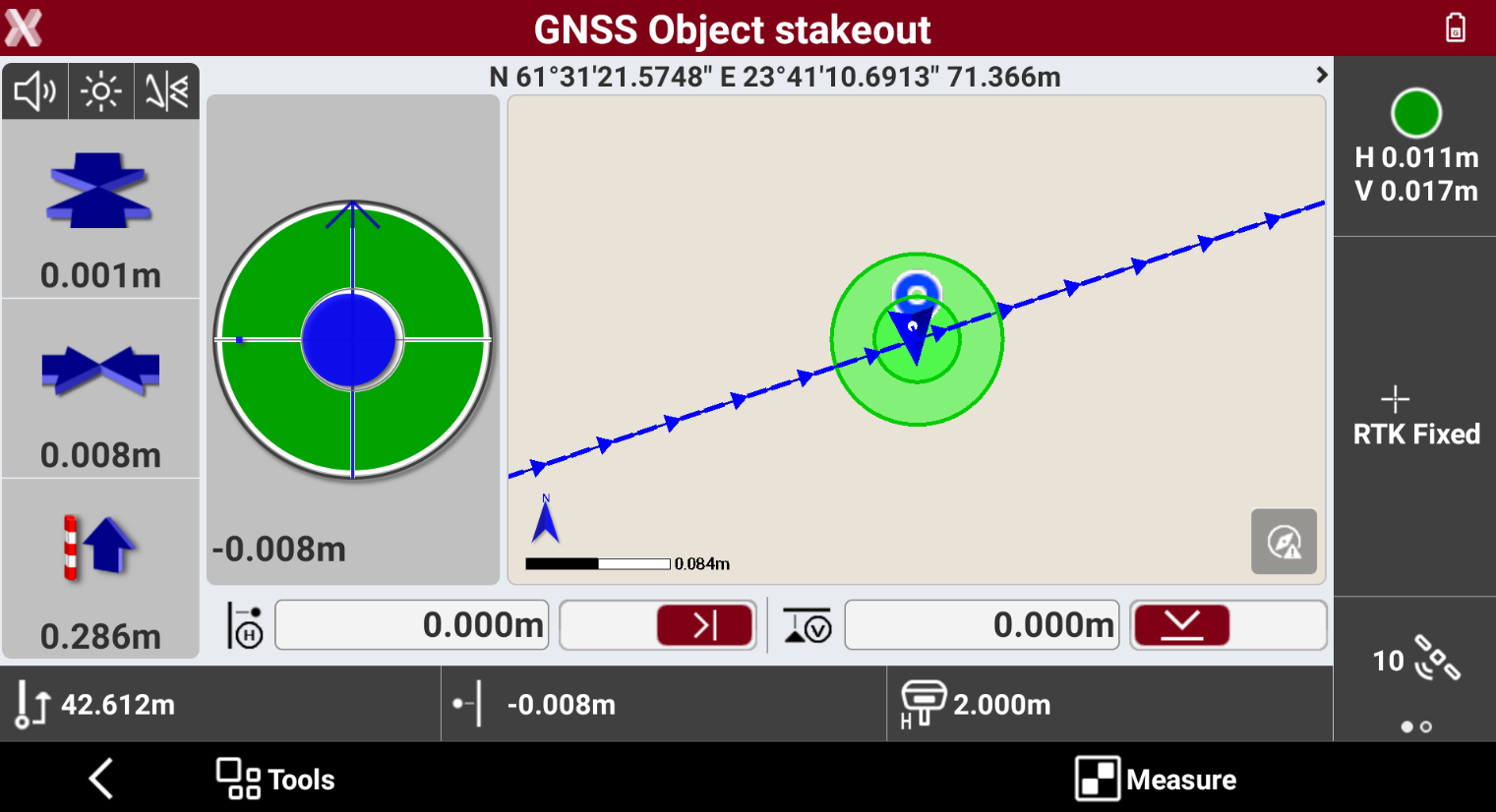This screenshot has height=812, width=1496.
Task: Open the antenna height 2.000m setting
Action: (x=1109, y=704)
